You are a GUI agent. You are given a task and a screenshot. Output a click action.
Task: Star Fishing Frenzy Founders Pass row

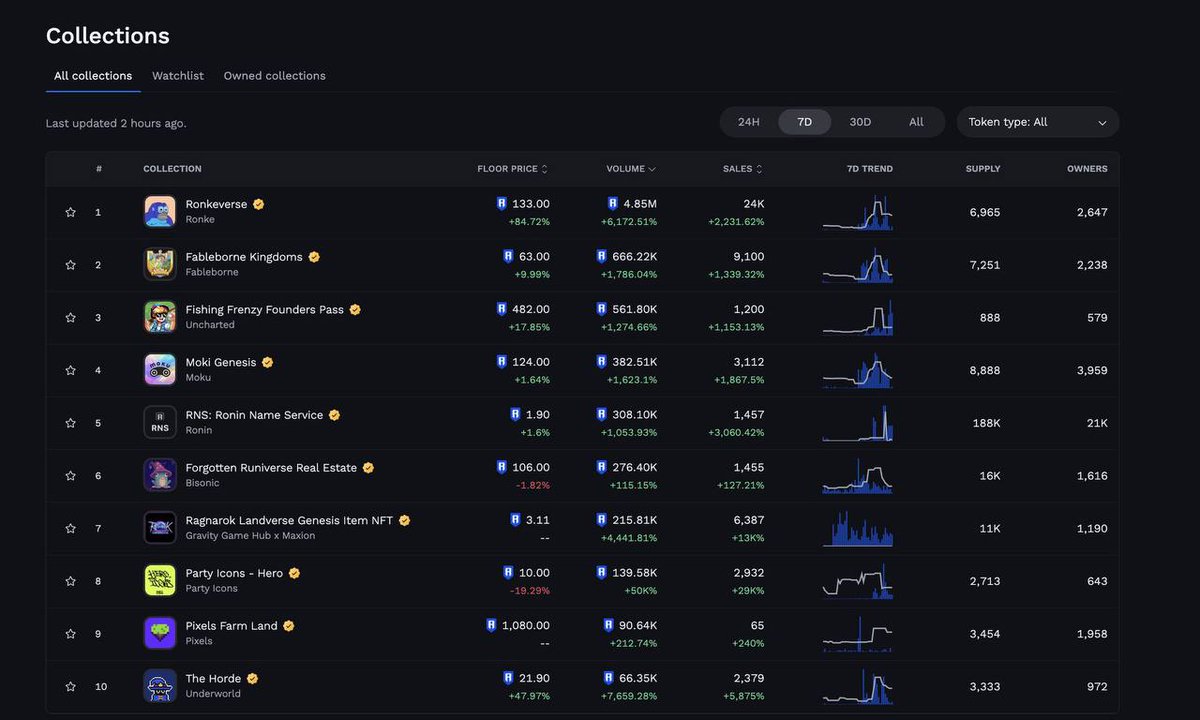[x=71, y=318]
